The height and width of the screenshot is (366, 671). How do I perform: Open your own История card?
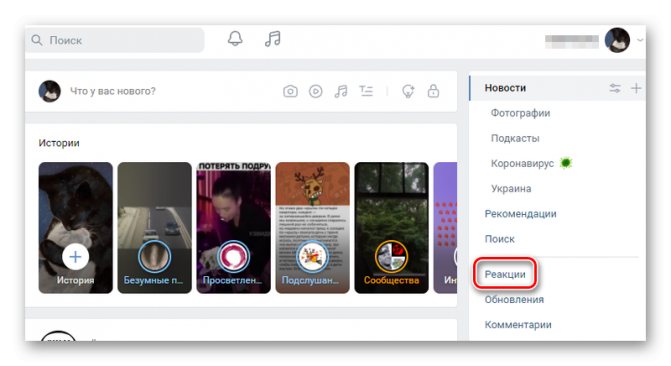tap(76, 228)
